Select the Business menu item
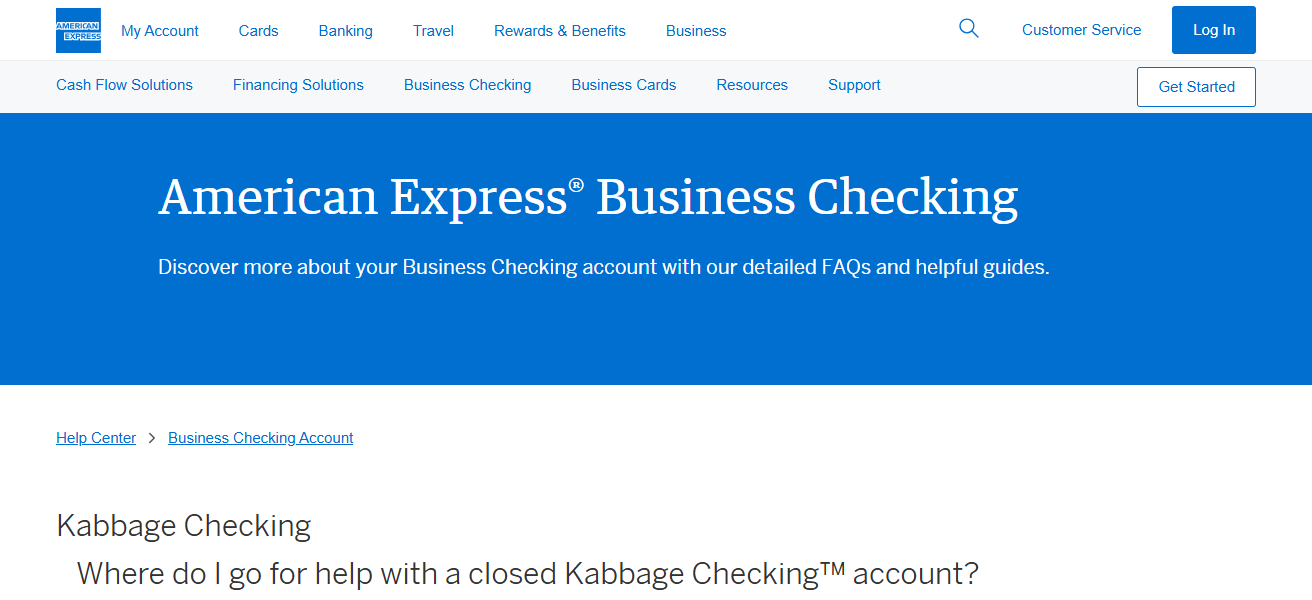 [x=696, y=31]
